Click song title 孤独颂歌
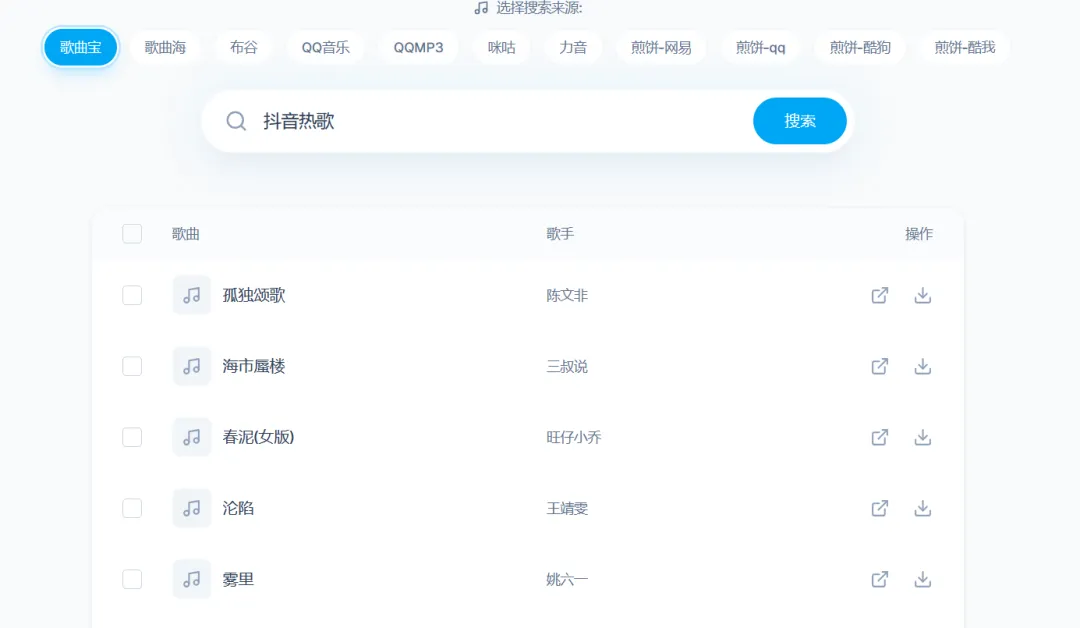Image resolution: width=1080 pixels, height=628 pixels. [x=254, y=295]
